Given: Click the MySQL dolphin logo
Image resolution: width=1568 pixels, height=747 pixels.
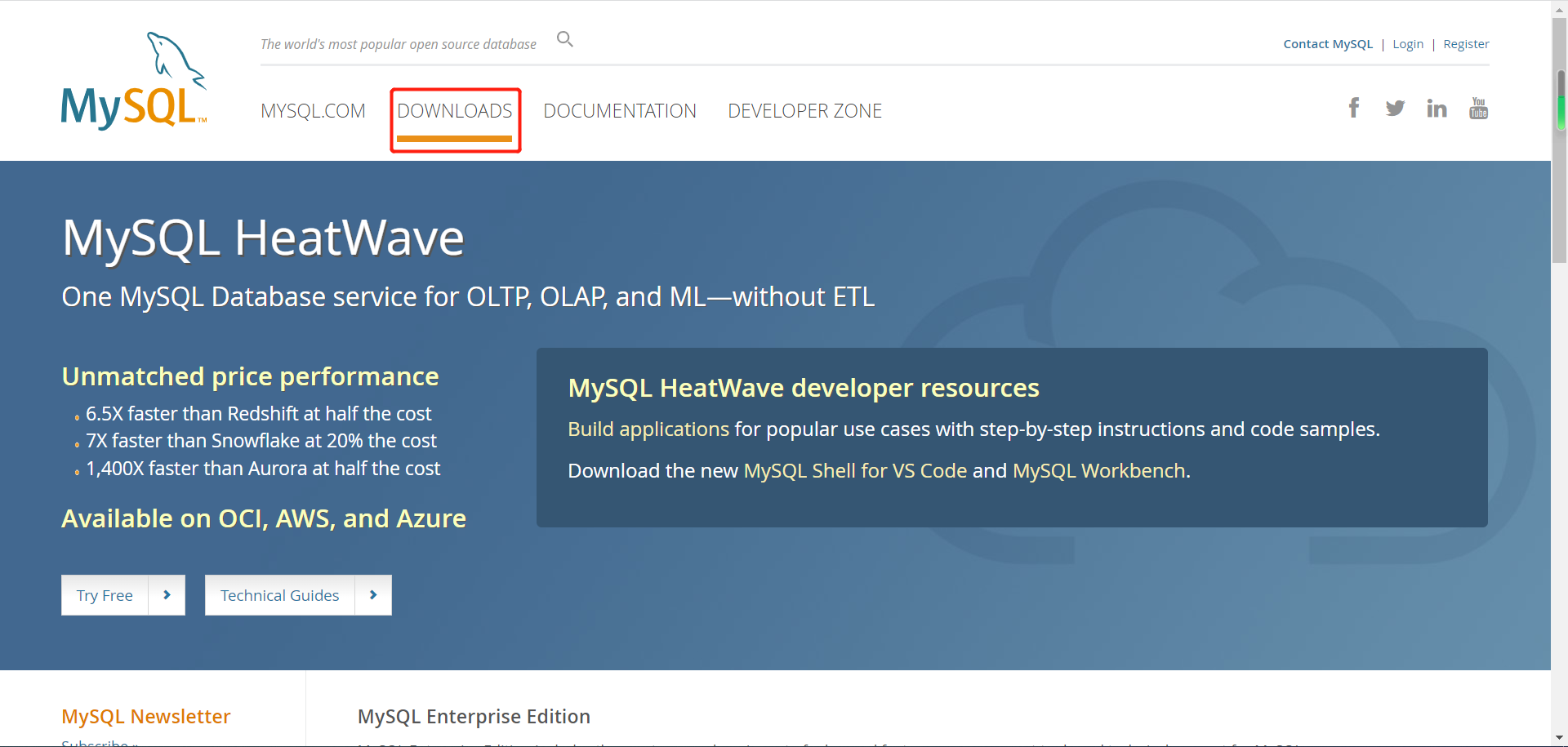Looking at the screenshot, I should [x=134, y=80].
